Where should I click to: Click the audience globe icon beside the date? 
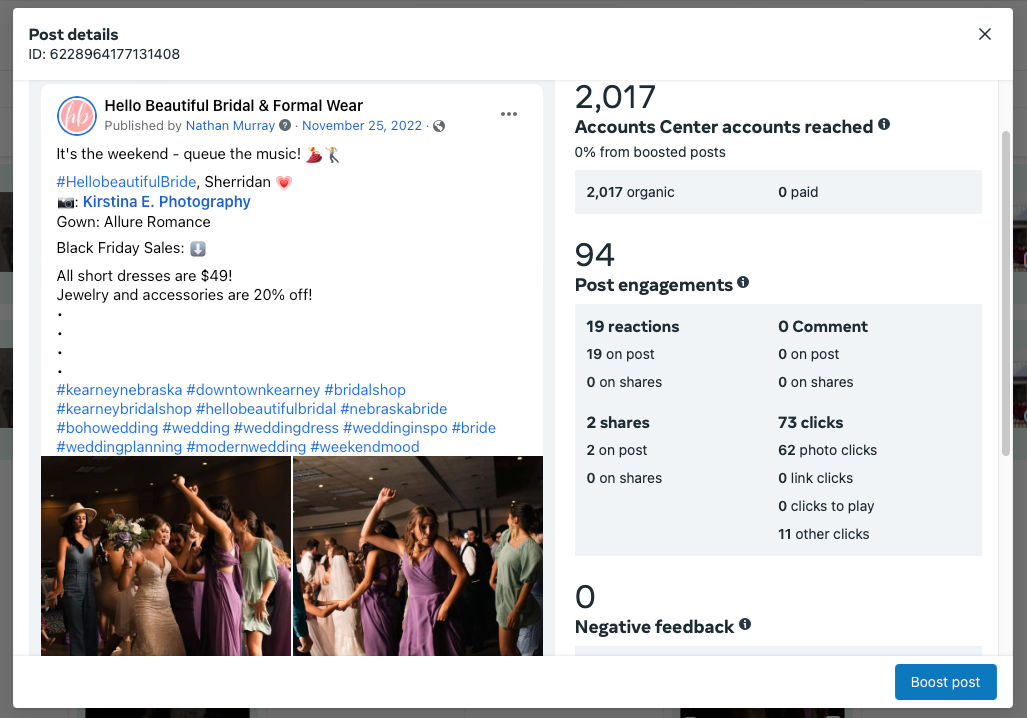point(438,126)
